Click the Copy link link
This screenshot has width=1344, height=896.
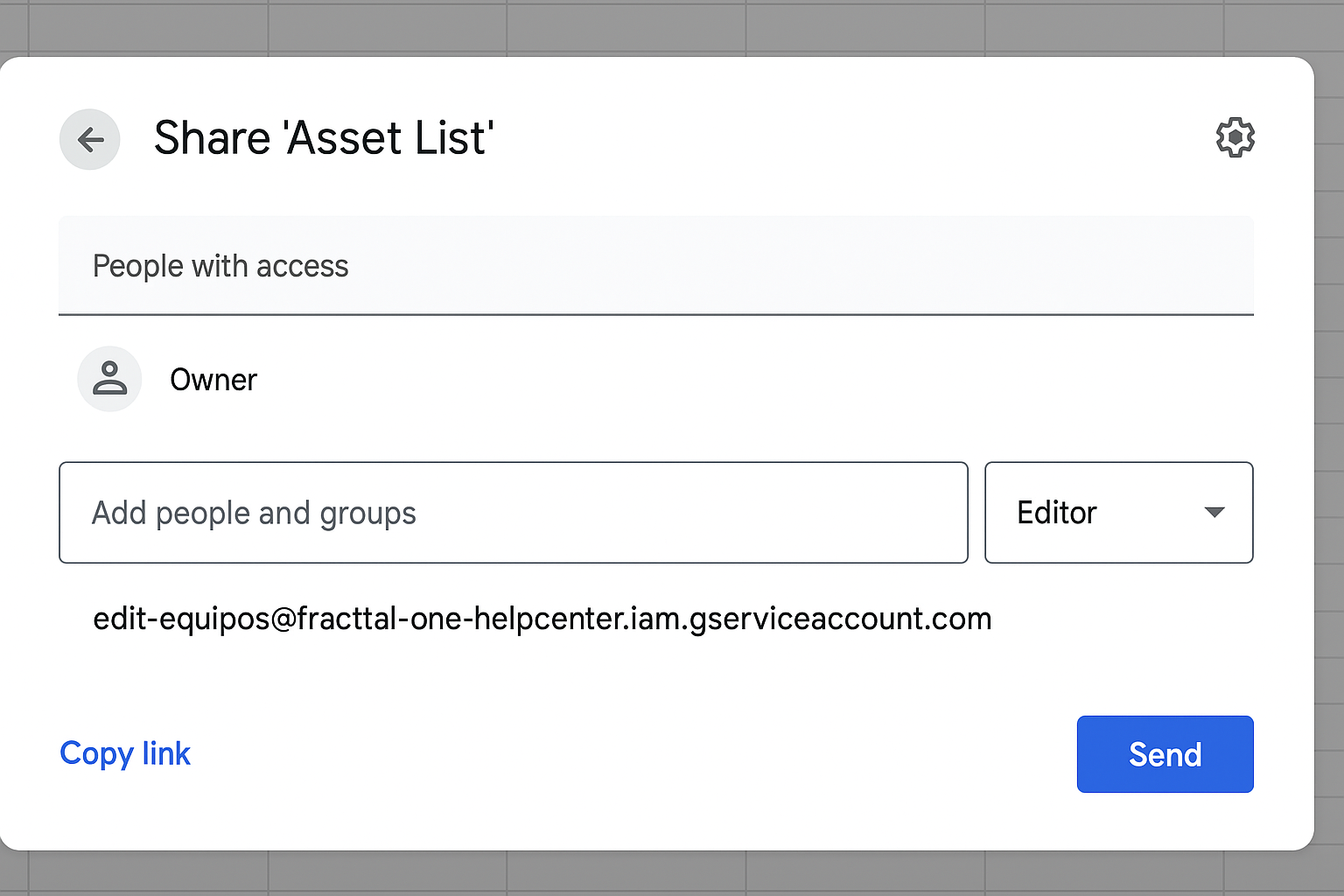tap(125, 753)
